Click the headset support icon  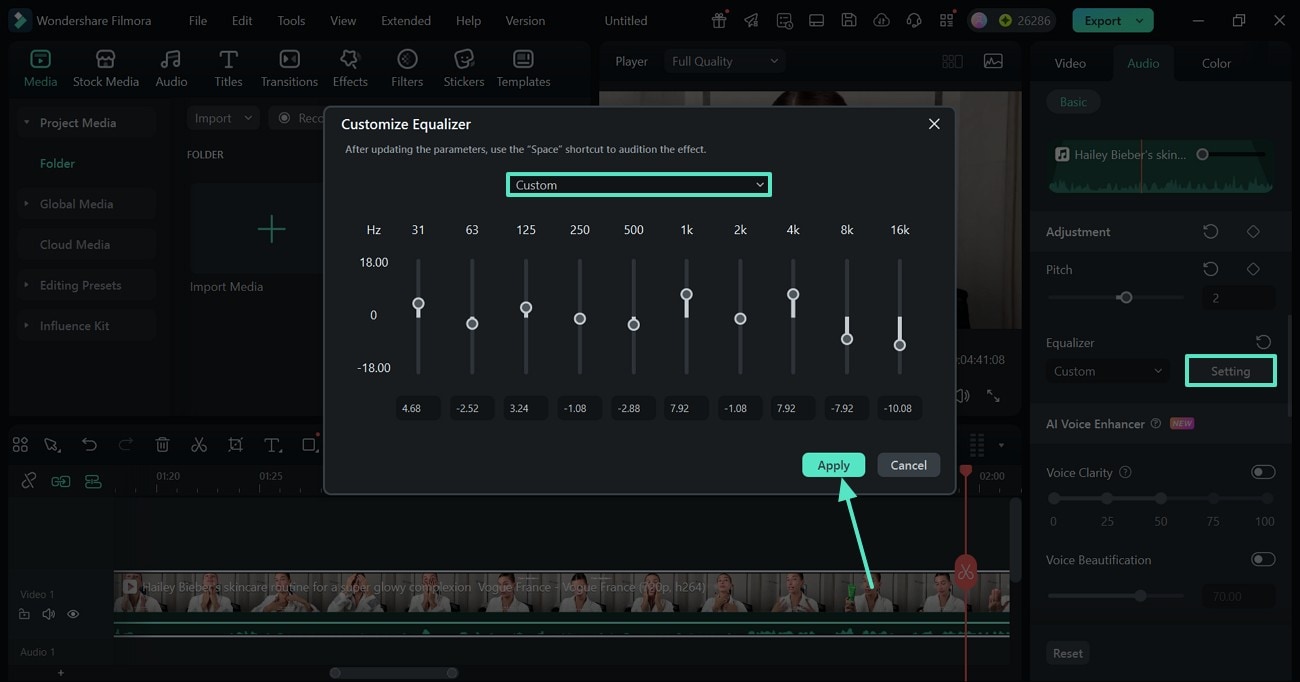[x=913, y=20]
